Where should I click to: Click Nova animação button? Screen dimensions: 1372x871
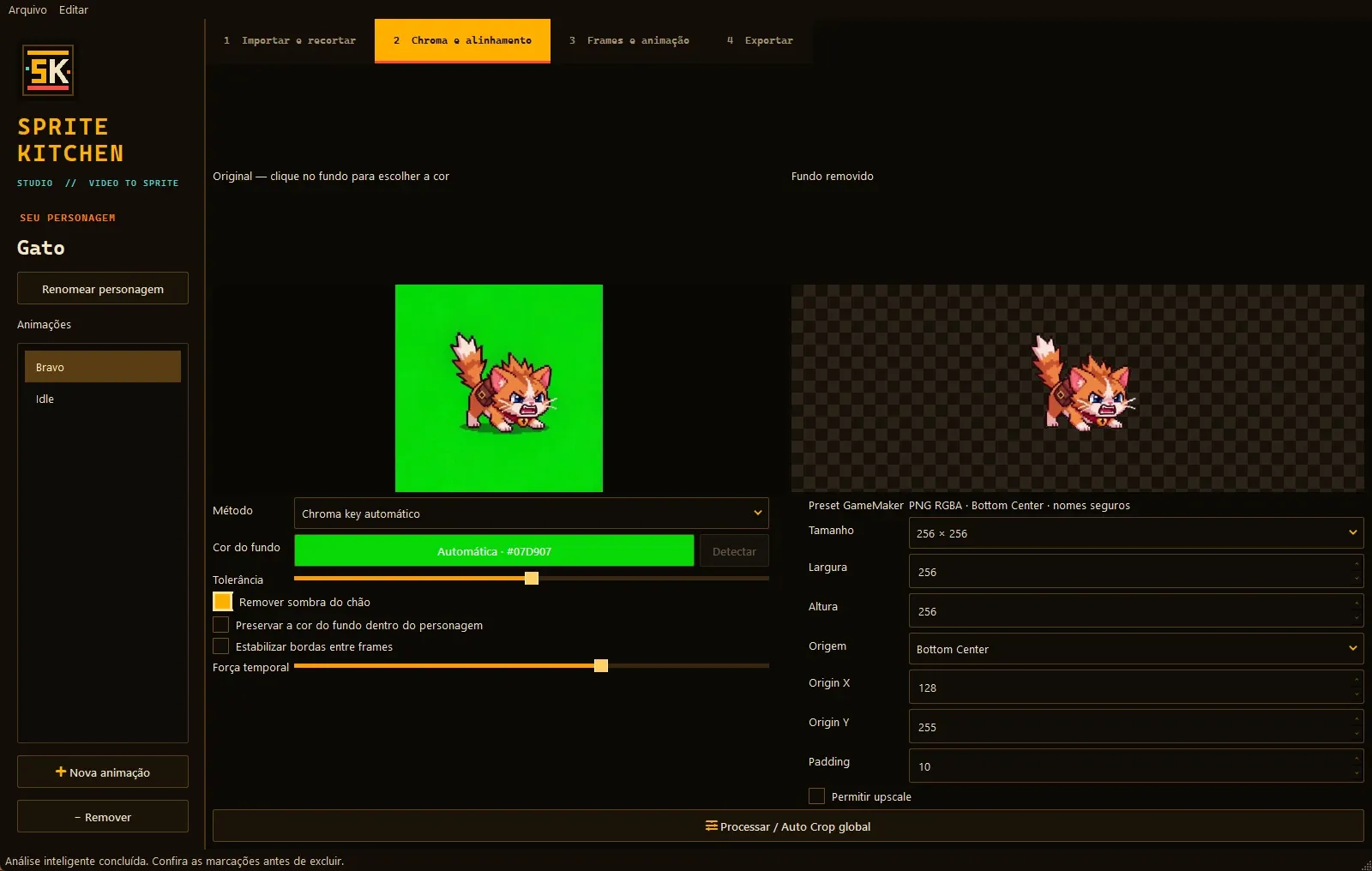[x=103, y=772]
